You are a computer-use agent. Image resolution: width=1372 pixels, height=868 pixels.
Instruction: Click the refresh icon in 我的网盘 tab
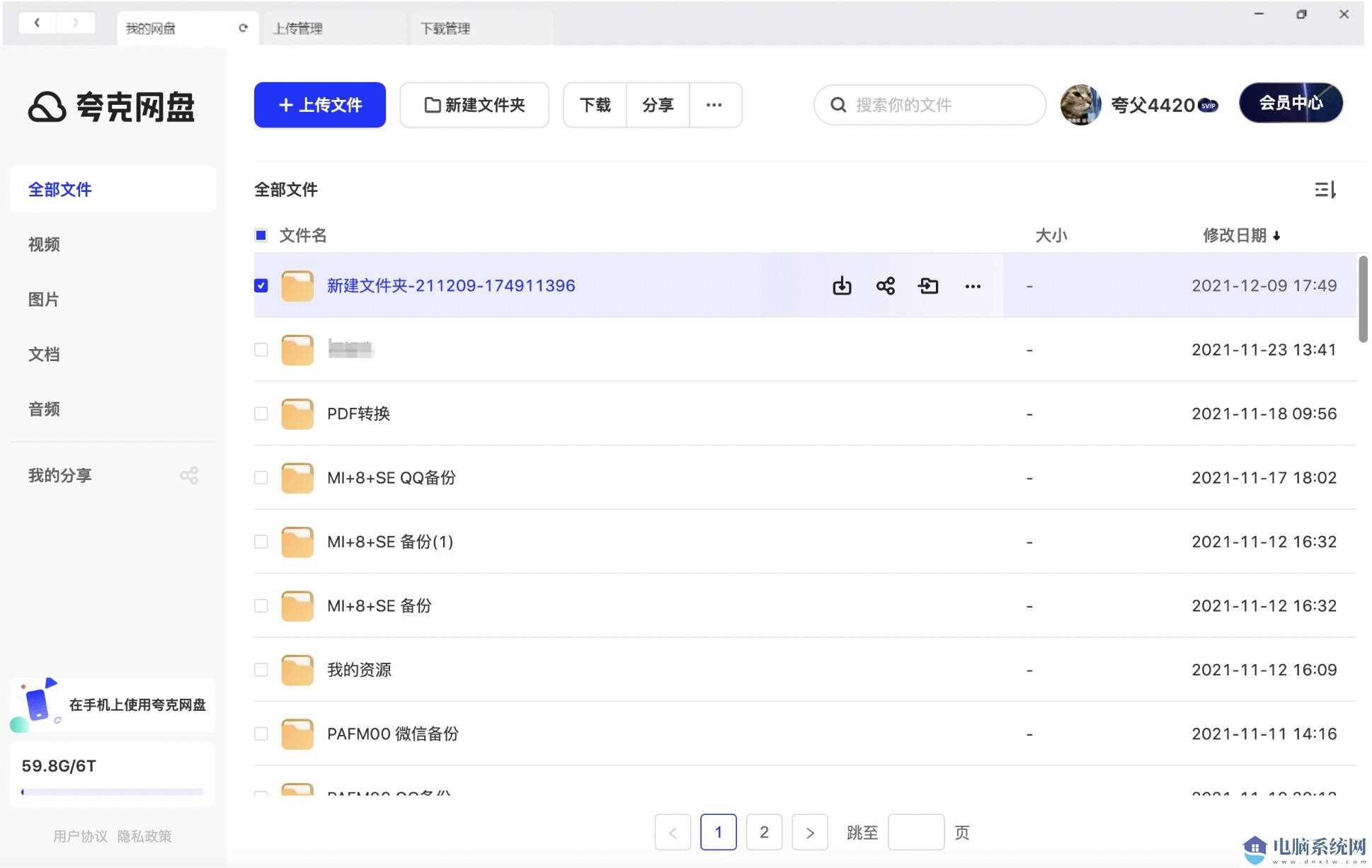coord(244,28)
